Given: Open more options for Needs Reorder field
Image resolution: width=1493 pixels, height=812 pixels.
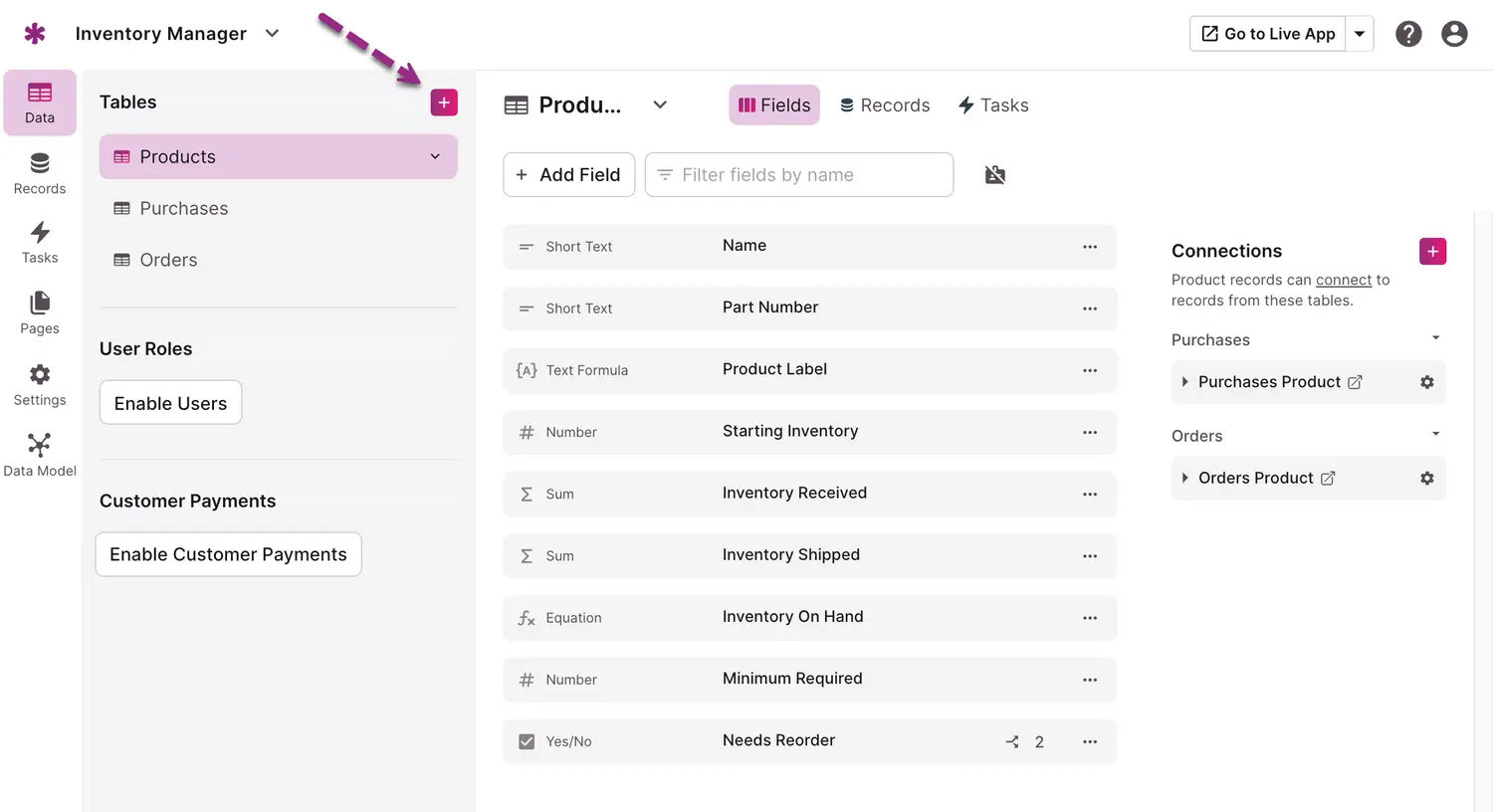Looking at the screenshot, I should [x=1090, y=741].
